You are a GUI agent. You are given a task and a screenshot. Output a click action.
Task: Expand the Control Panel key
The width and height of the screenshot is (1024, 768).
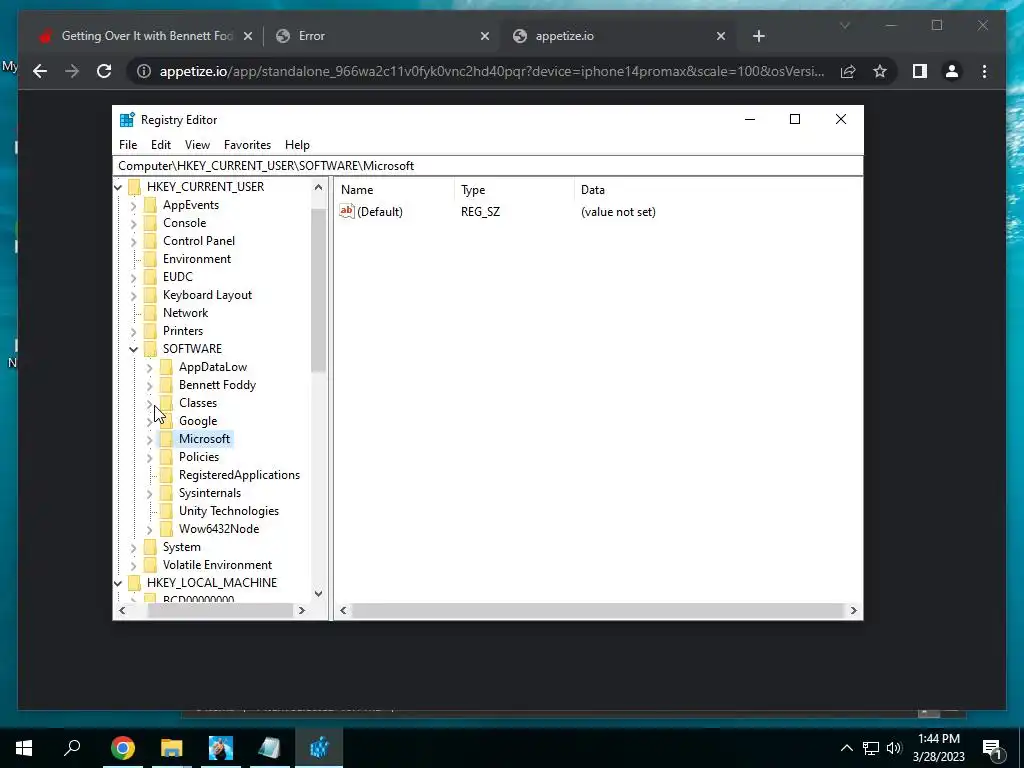pyautogui.click(x=133, y=242)
